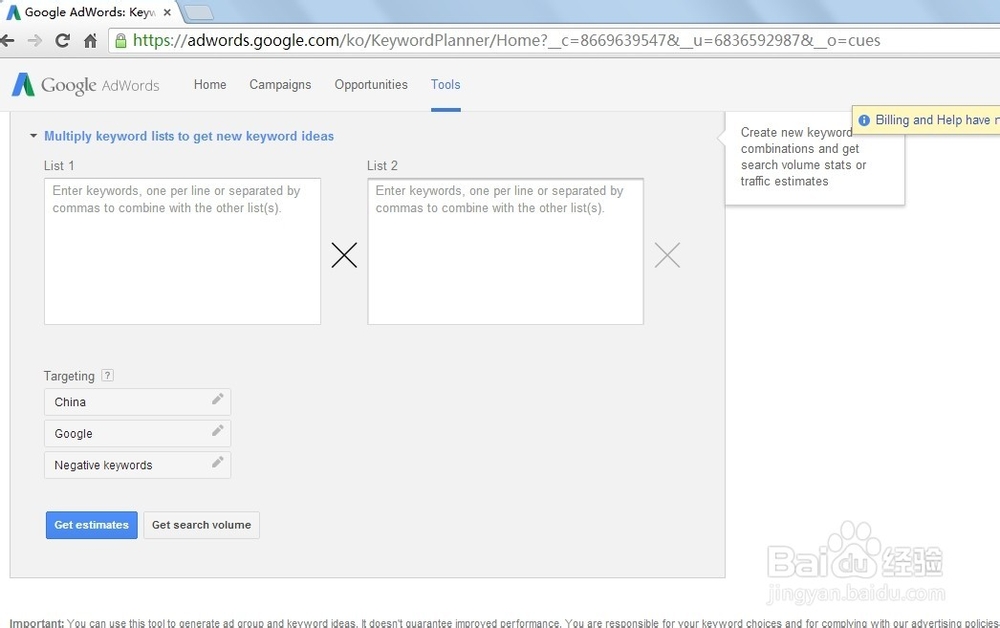Click the browser forward arrow
The height and width of the screenshot is (628, 1000).
pos(34,41)
